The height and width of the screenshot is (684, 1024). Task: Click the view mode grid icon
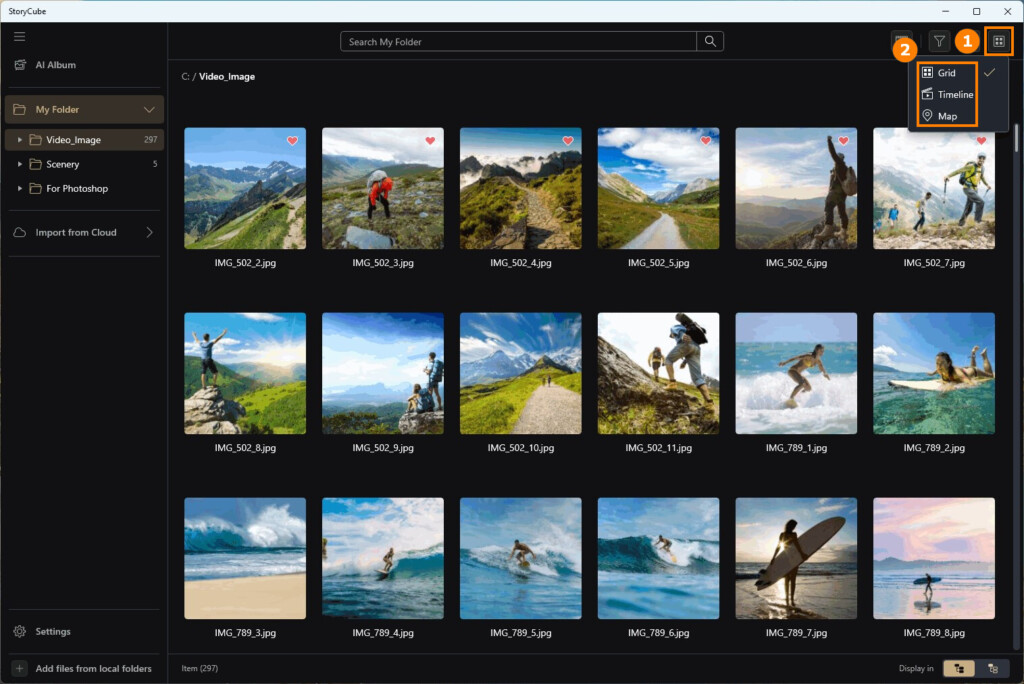point(999,42)
